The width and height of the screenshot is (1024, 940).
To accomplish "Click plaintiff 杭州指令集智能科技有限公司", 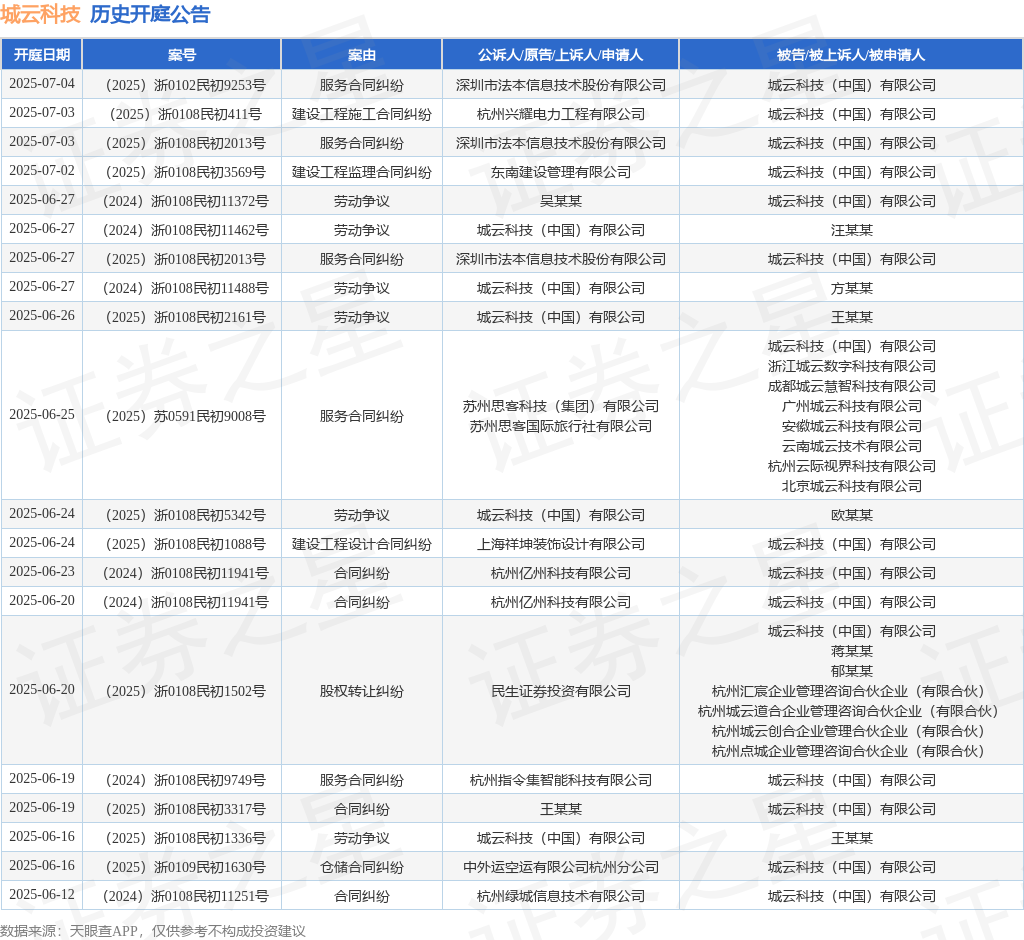I will (561, 780).
